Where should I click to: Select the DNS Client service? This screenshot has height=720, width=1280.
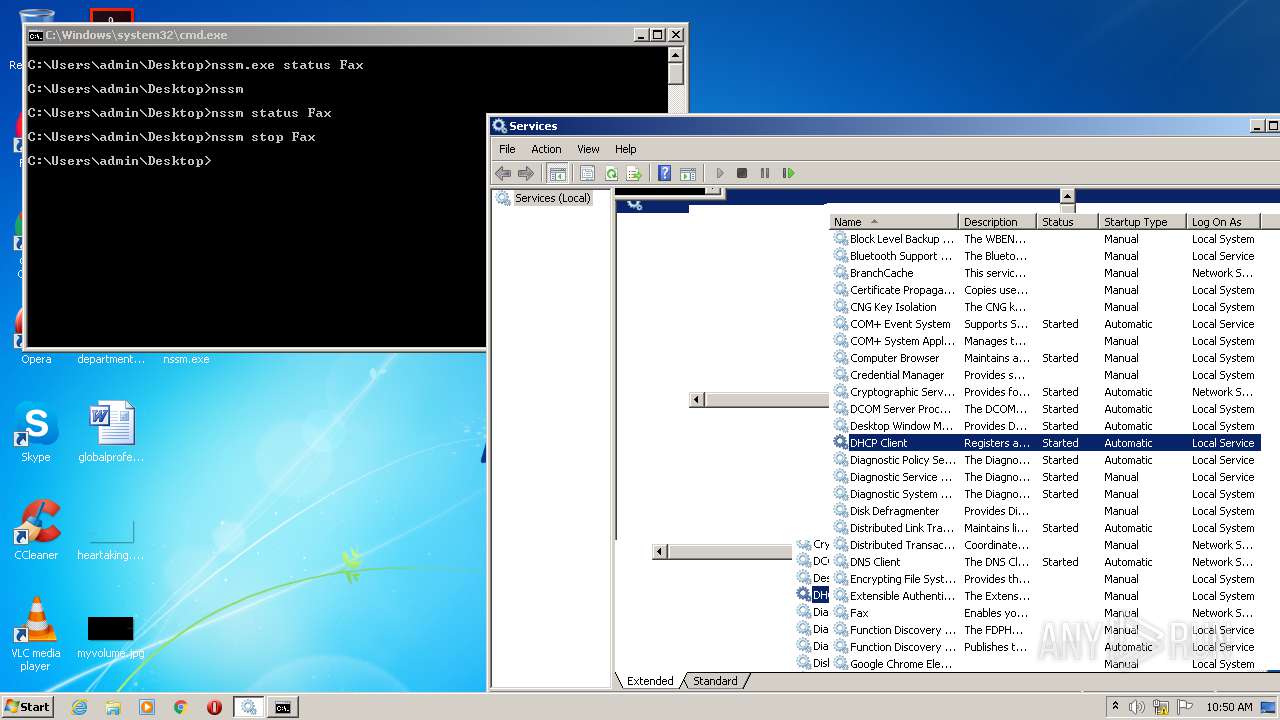tap(1045, 562)
